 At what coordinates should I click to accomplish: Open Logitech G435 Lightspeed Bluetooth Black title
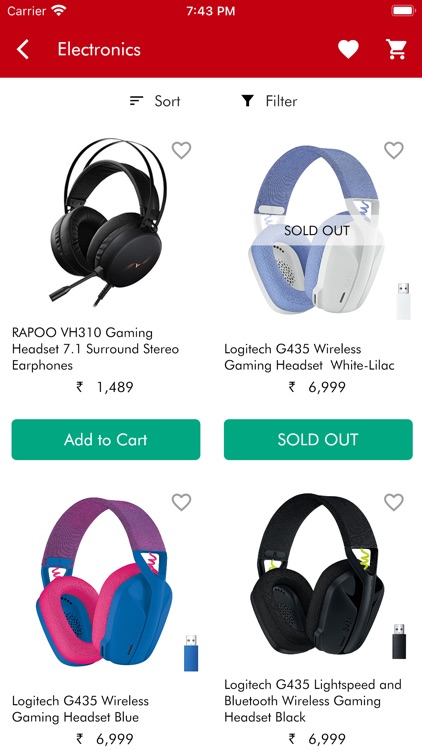pos(313,701)
